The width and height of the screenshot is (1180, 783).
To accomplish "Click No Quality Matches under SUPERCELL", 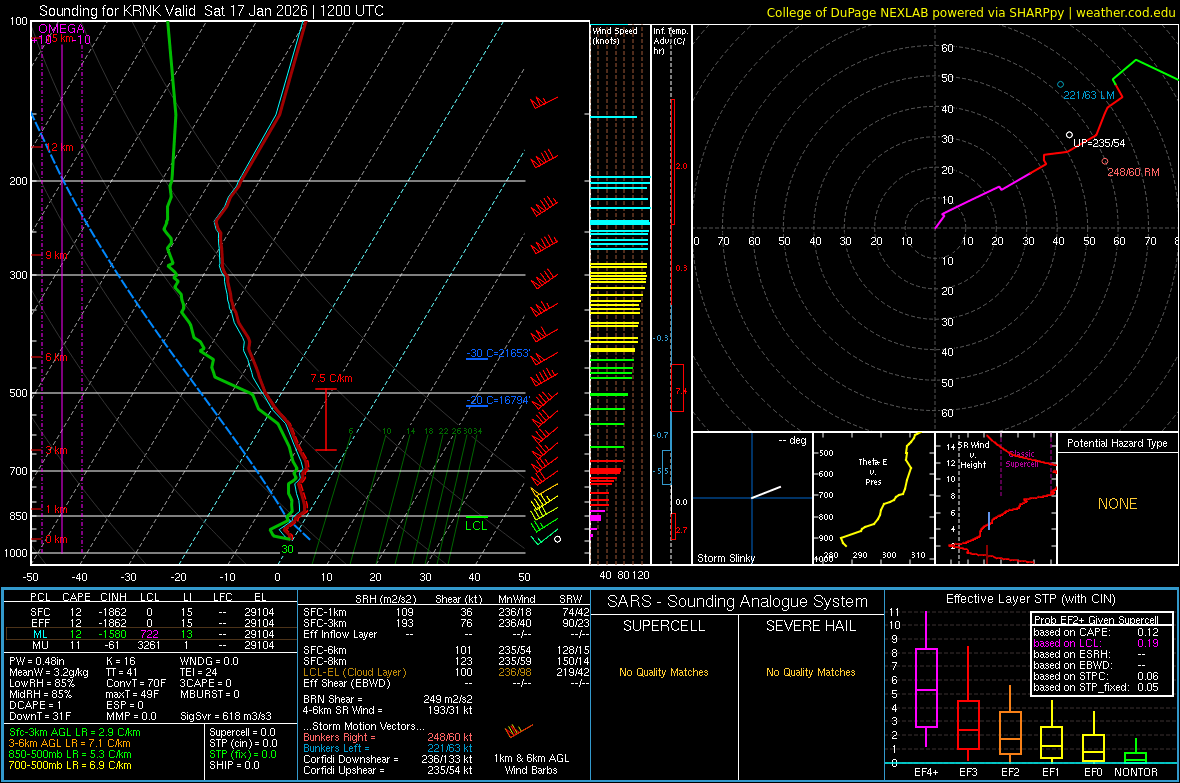I will (x=664, y=672).
